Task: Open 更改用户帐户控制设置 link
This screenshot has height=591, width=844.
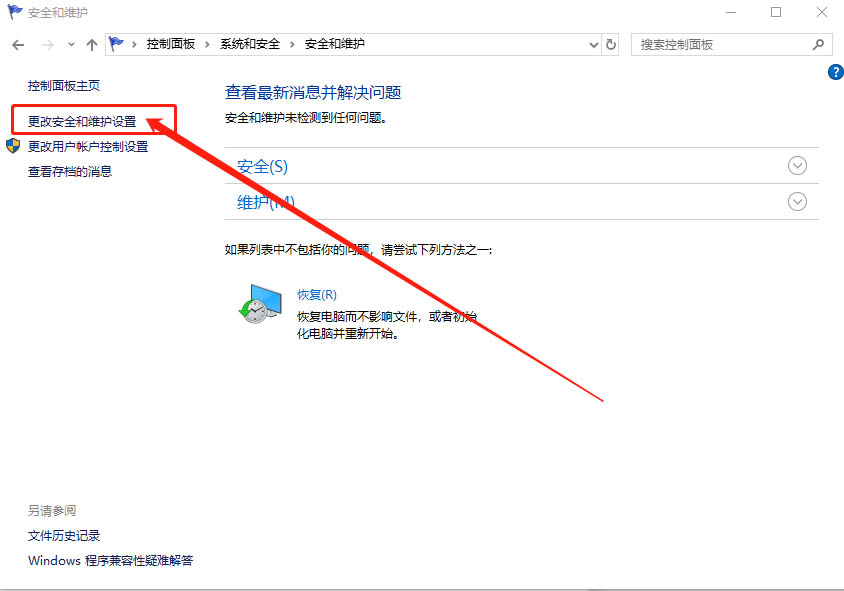Action: coord(88,147)
